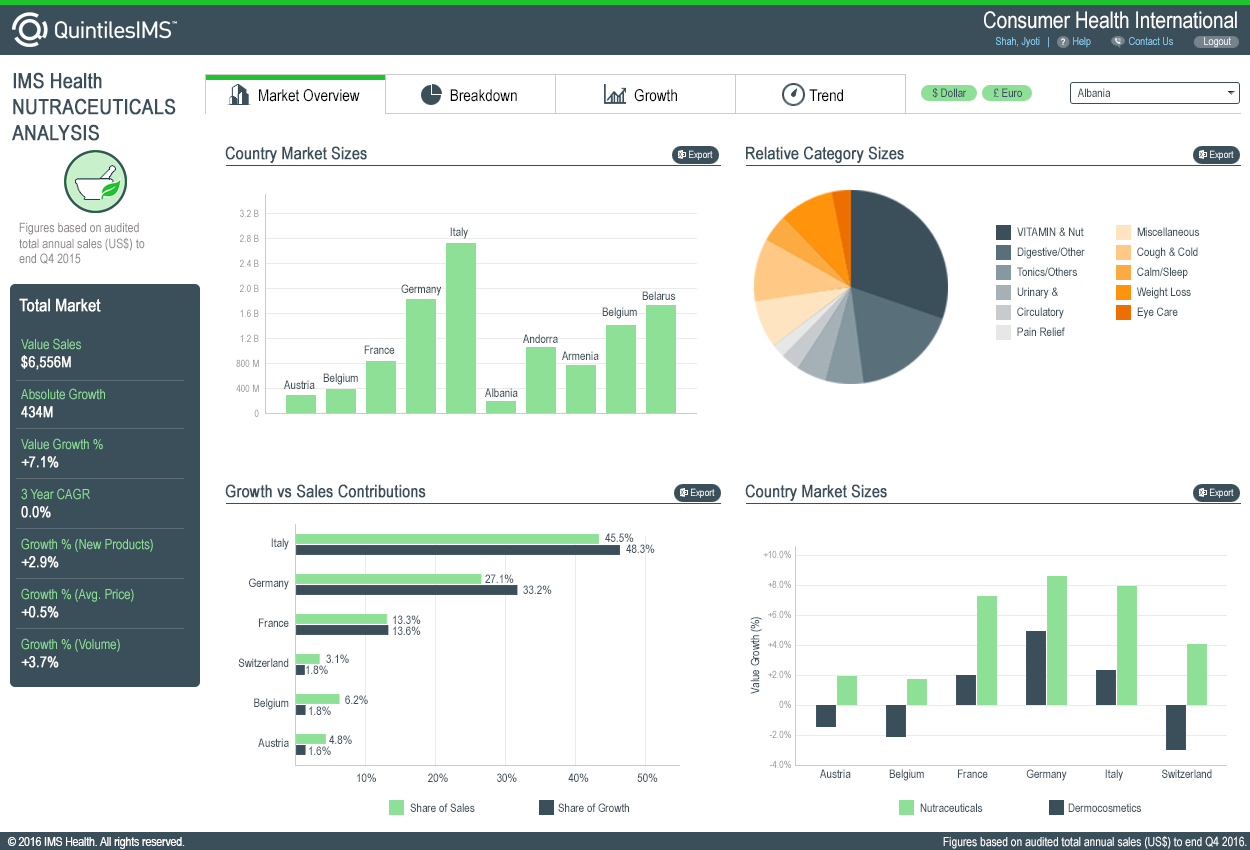
Task: Click the Cough & Cold legend swatch
Action: click(x=1123, y=252)
